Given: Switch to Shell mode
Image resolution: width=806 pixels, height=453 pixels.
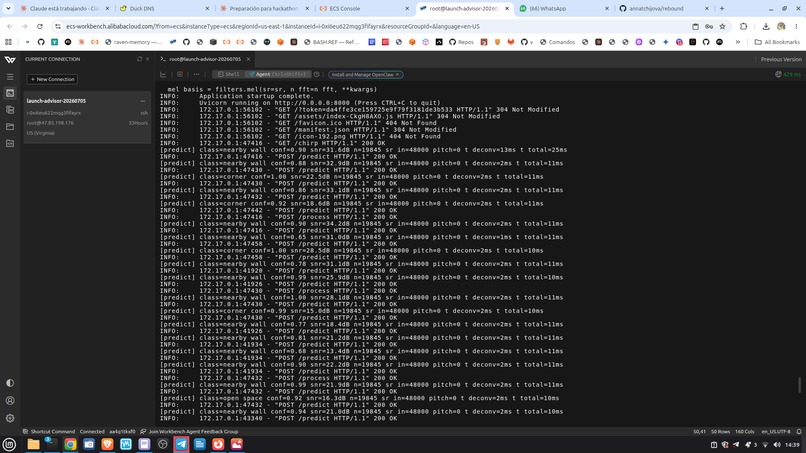Looking at the screenshot, I should pyautogui.click(x=228, y=75).
